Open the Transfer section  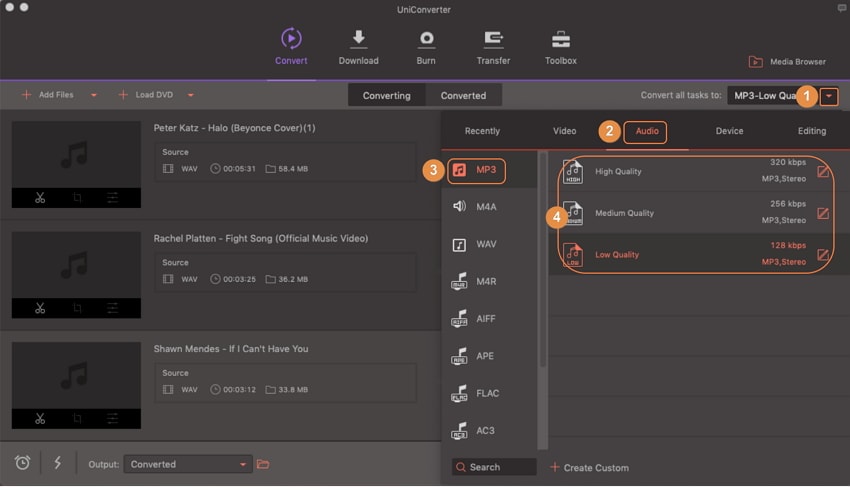coord(493,47)
